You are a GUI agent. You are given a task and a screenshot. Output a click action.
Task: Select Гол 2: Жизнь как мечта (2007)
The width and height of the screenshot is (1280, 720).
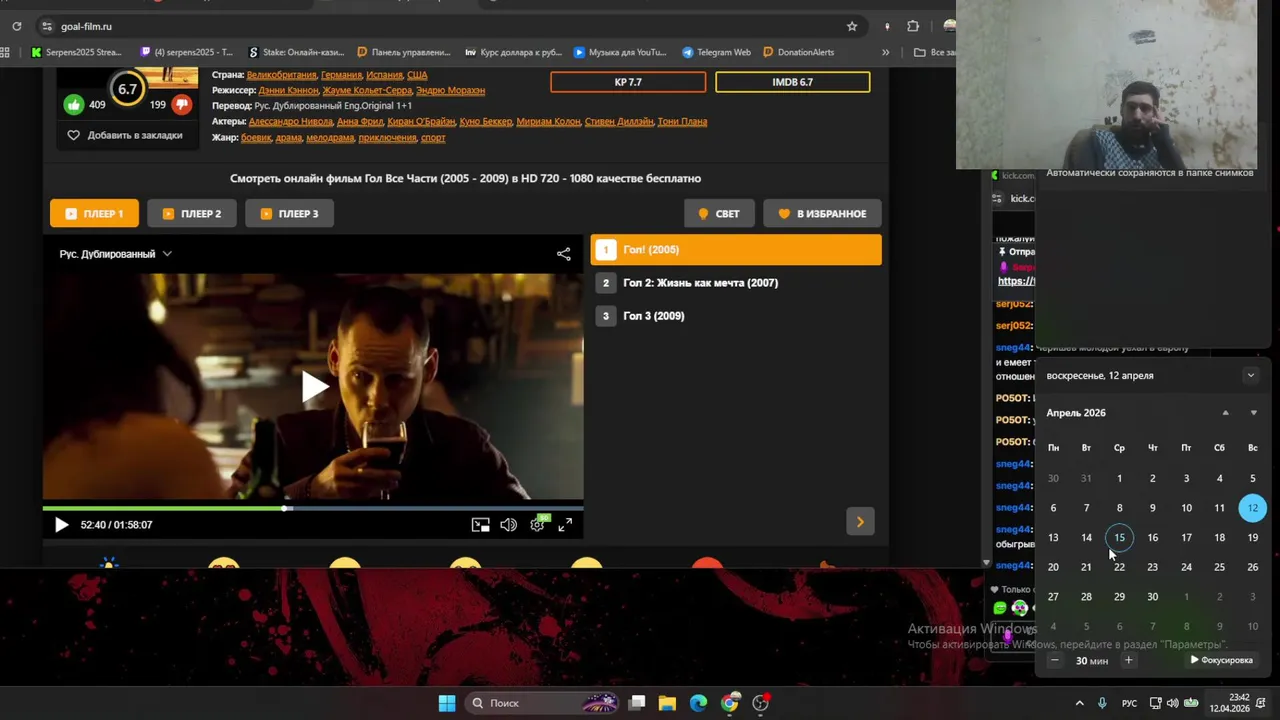(x=736, y=283)
